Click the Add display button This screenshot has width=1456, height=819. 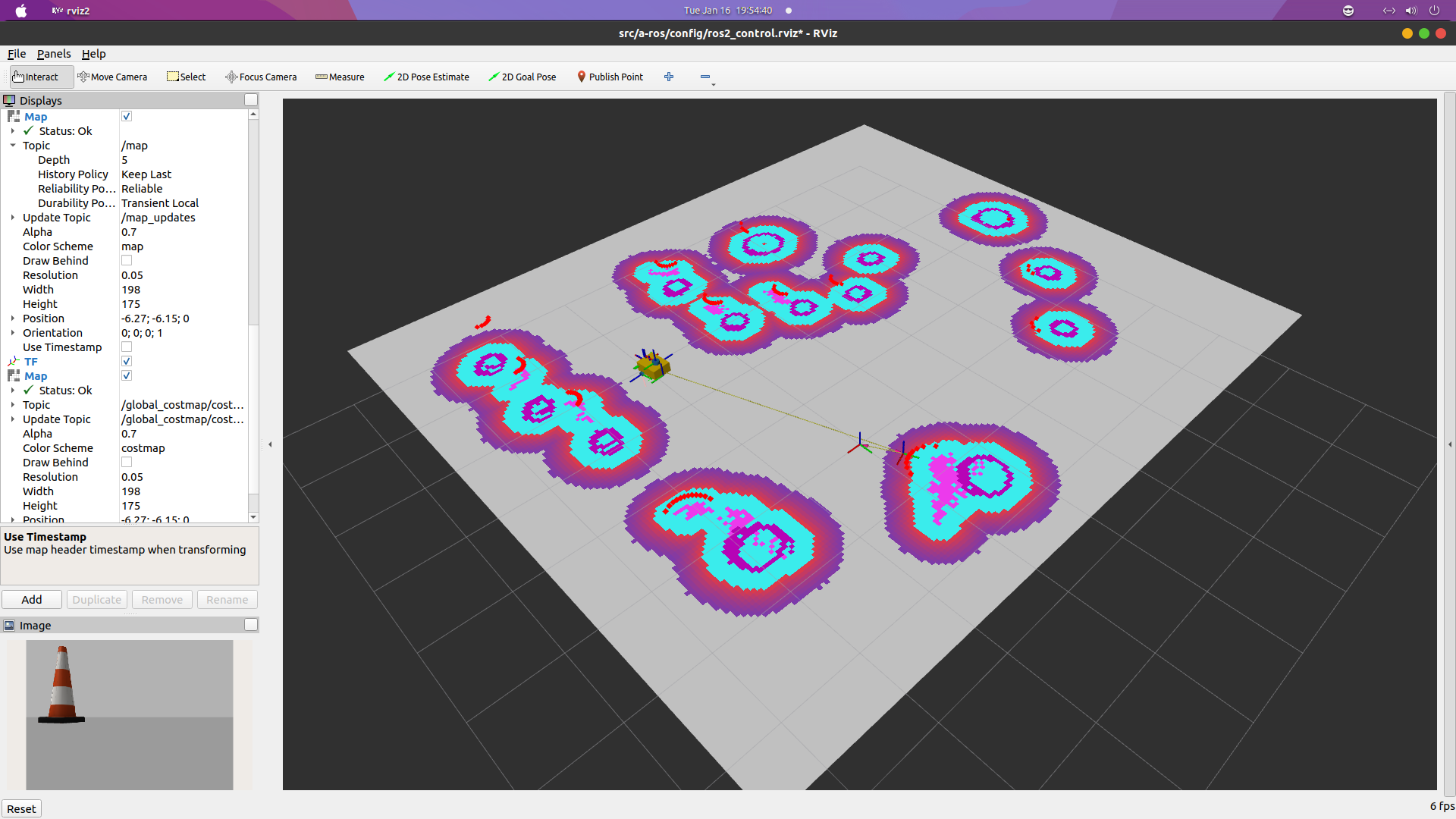(x=32, y=599)
